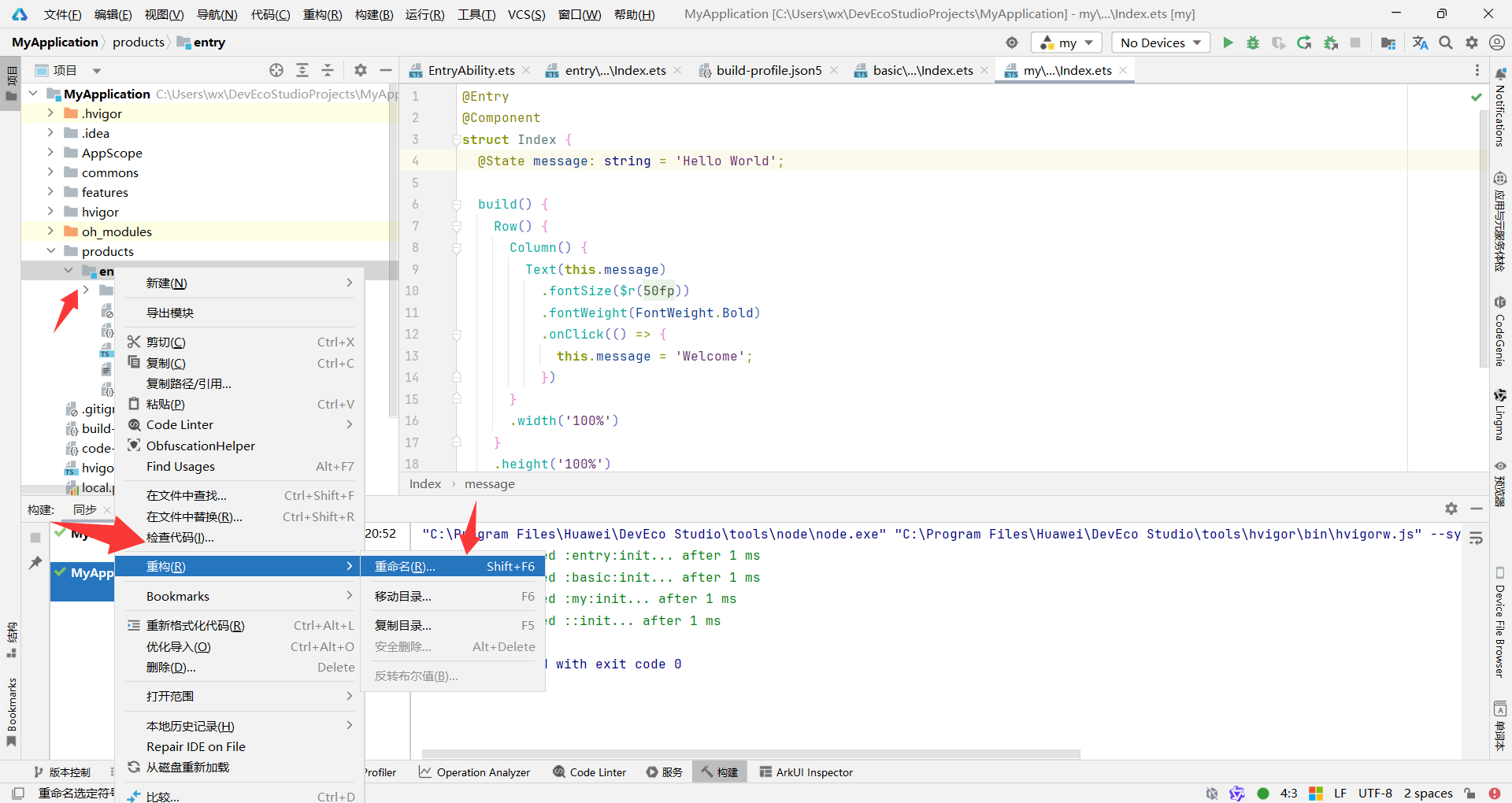Image resolution: width=1512 pixels, height=803 pixels.
Task: Open the No Devices selector dropdown
Action: click(x=1161, y=43)
